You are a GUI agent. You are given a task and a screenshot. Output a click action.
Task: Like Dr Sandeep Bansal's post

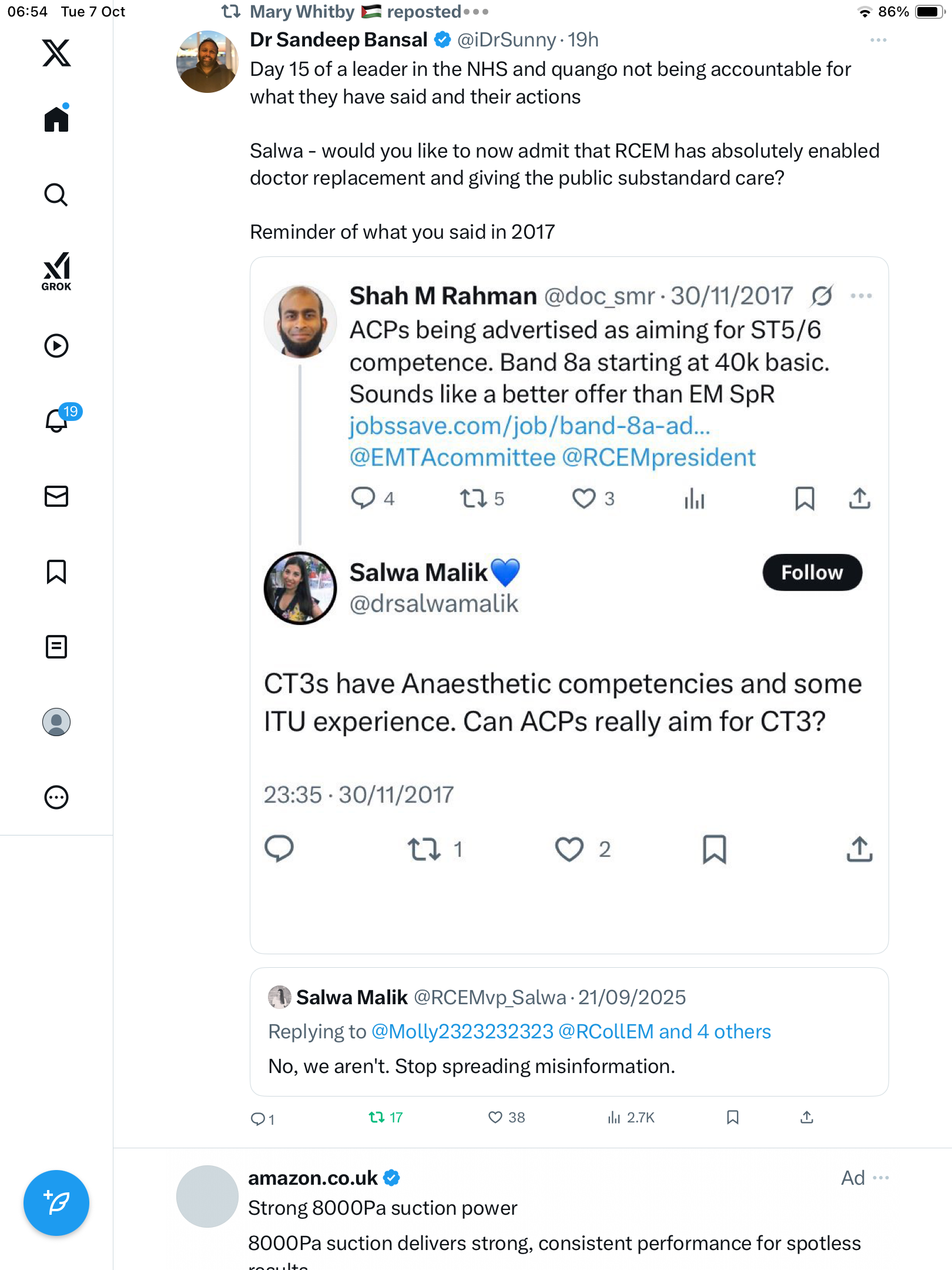pos(495,1117)
